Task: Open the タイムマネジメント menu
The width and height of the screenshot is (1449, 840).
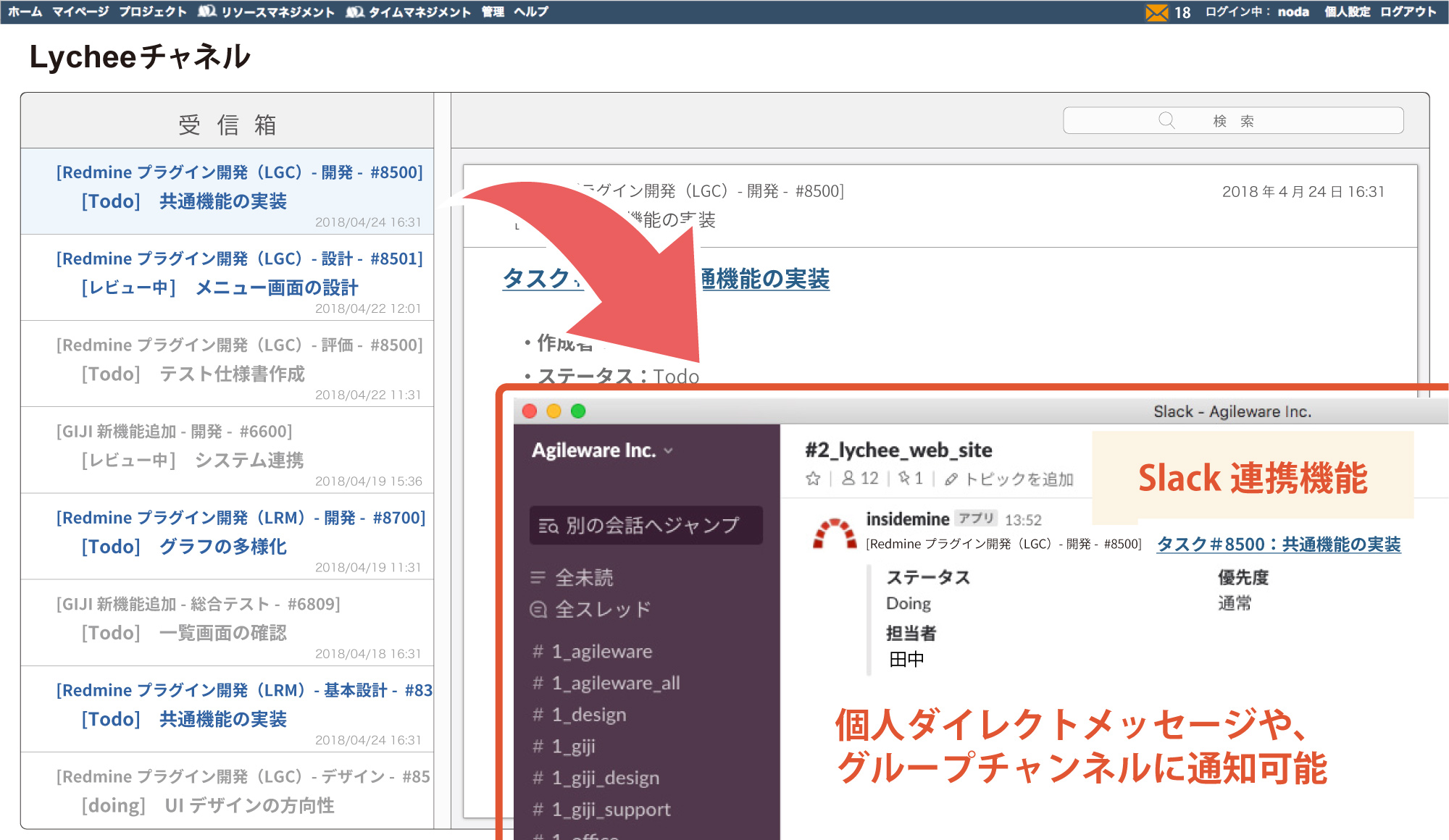Action: pyautogui.click(x=420, y=12)
